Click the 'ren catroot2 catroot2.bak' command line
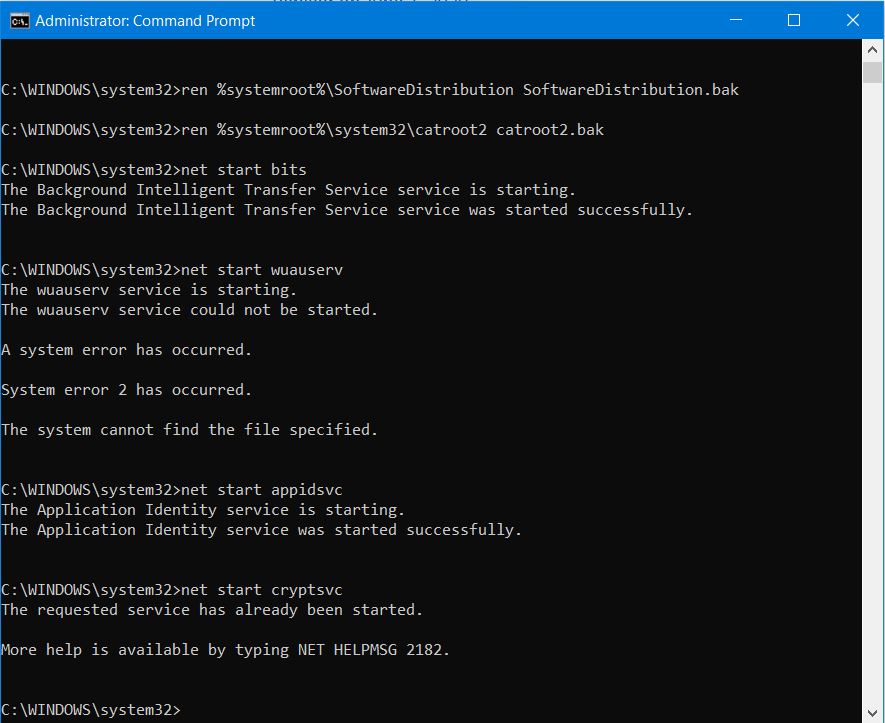 point(303,130)
